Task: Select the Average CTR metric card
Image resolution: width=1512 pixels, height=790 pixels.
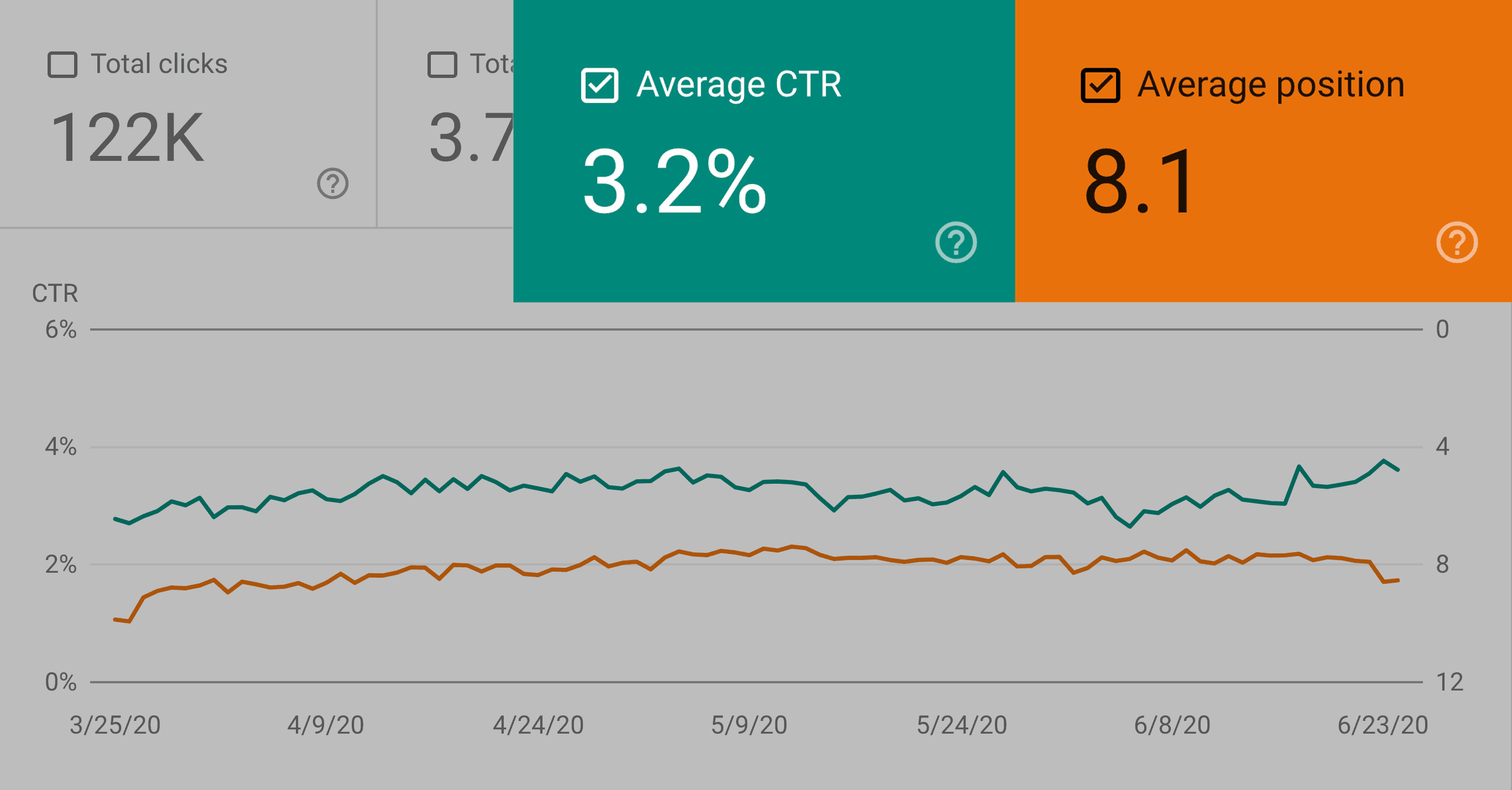Action: pyautogui.click(x=764, y=151)
